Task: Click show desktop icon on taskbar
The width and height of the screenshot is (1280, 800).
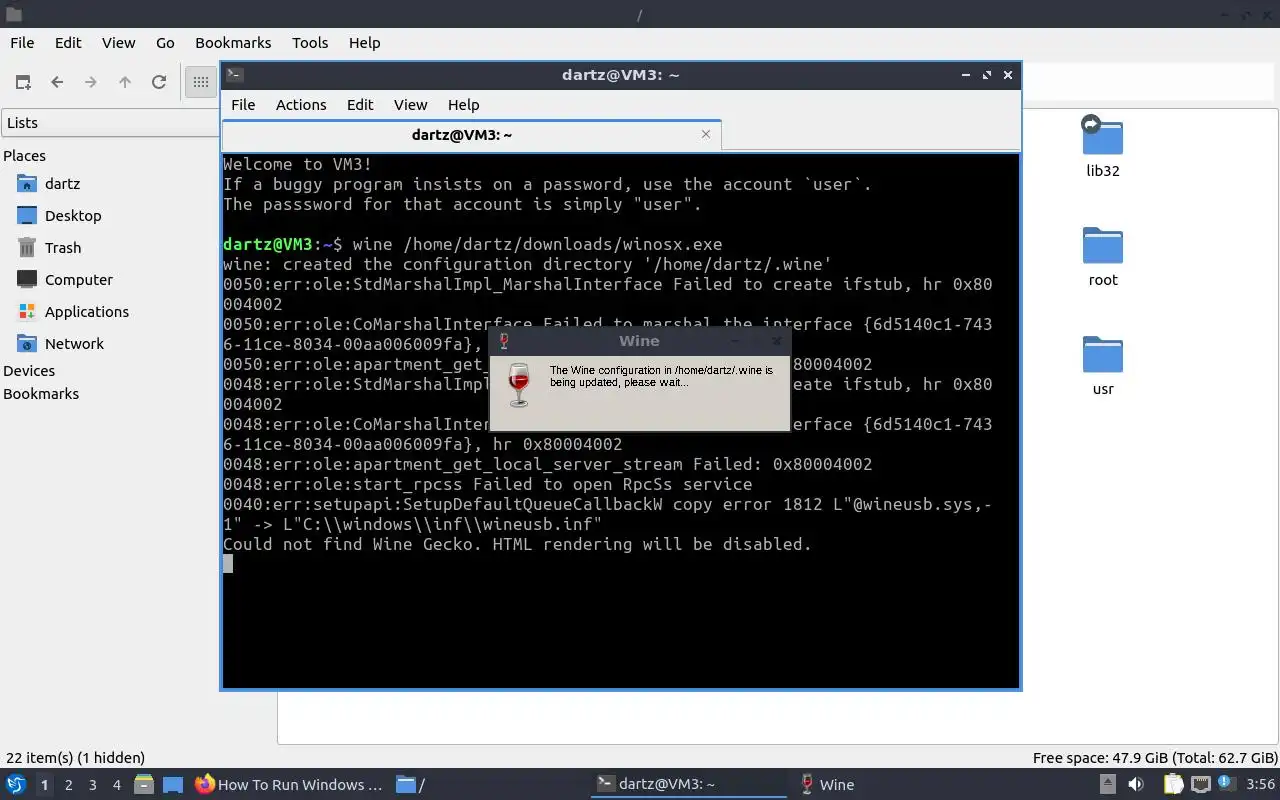Action: (173, 785)
